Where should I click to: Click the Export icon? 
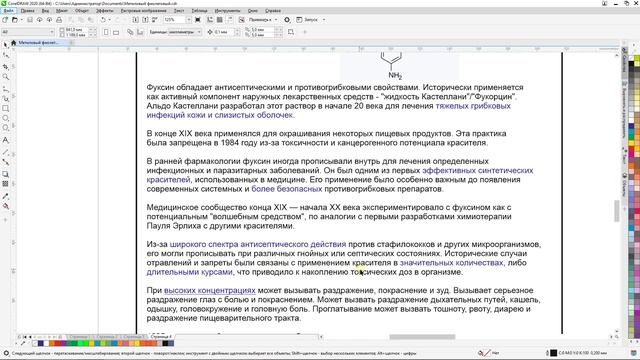click(145, 20)
